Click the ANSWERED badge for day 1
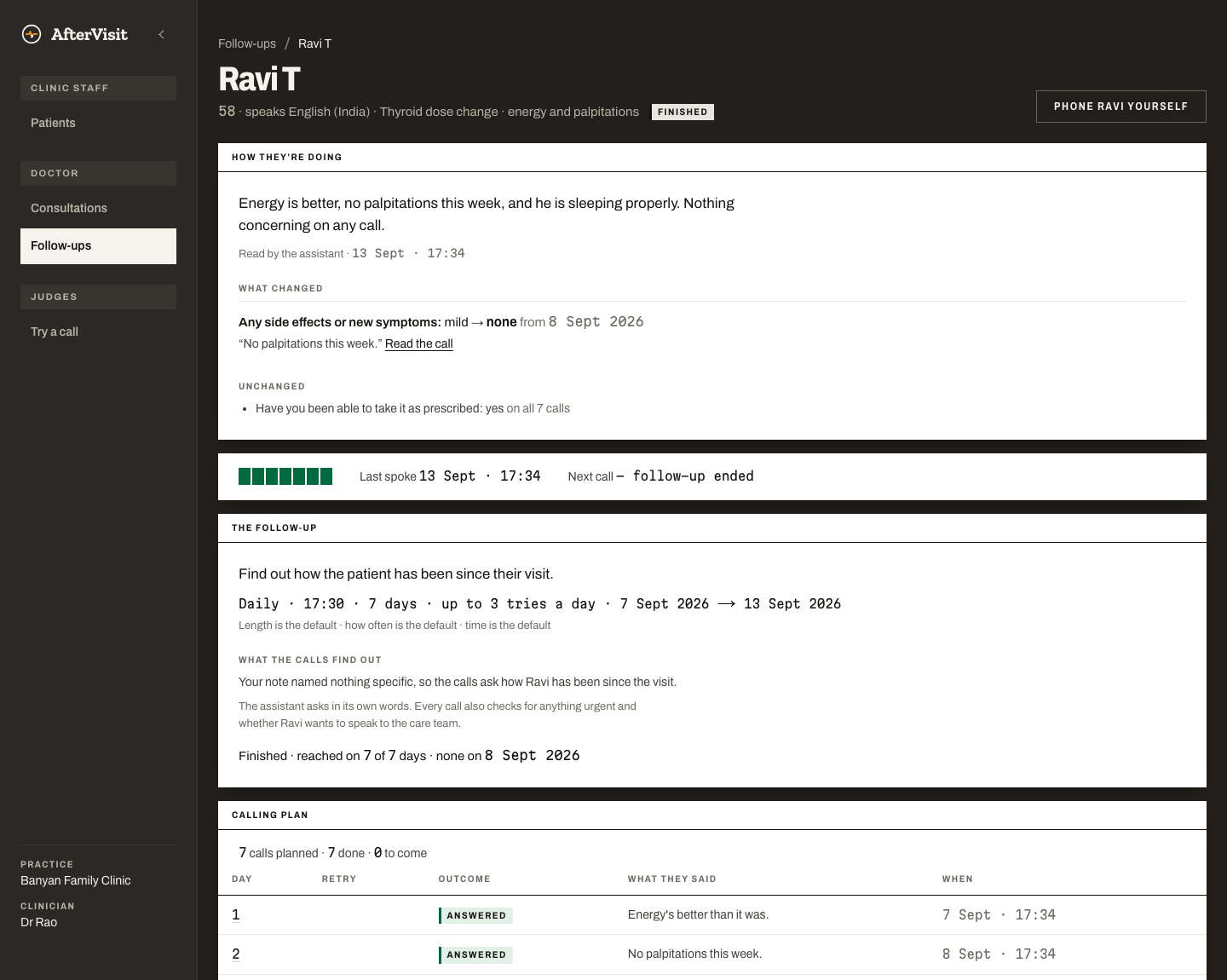The width and height of the screenshot is (1227, 980). [x=475, y=915]
